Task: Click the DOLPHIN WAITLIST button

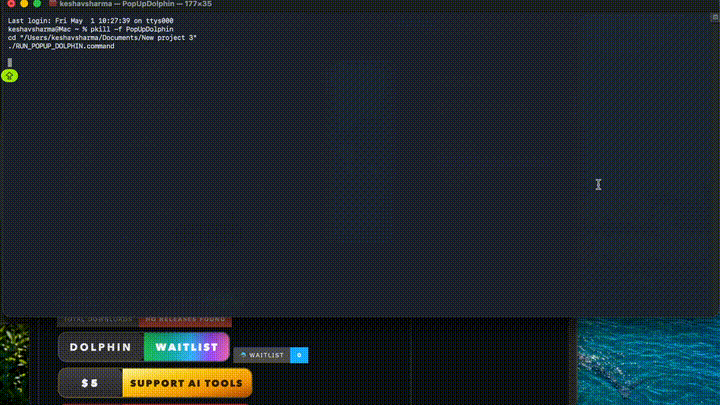Action: 144,347
